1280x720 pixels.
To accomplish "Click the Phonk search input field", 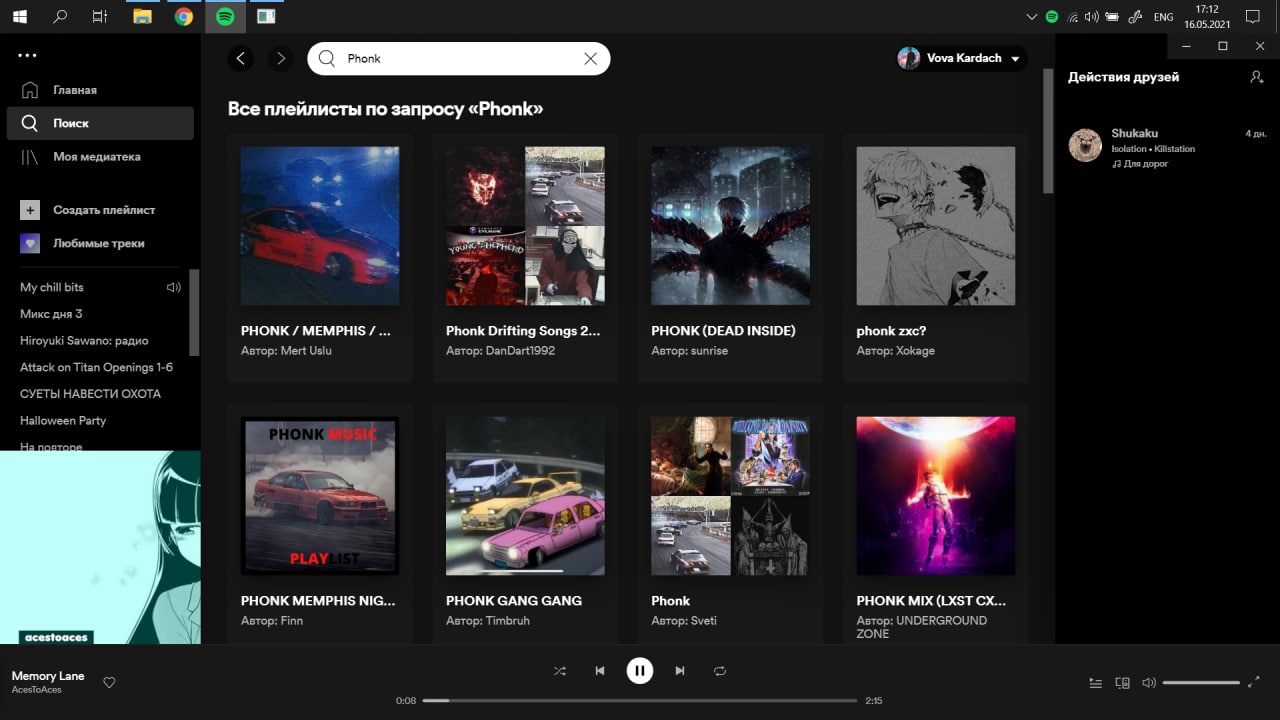I will click(459, 58).
